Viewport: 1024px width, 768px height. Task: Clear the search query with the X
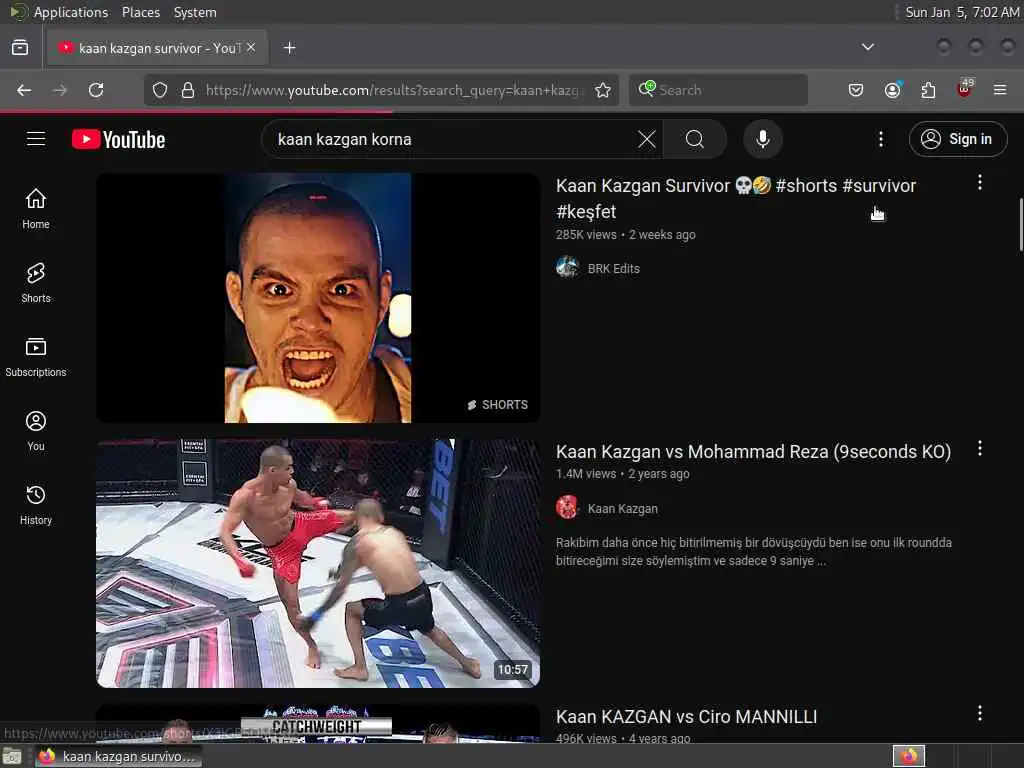[647, 139]
